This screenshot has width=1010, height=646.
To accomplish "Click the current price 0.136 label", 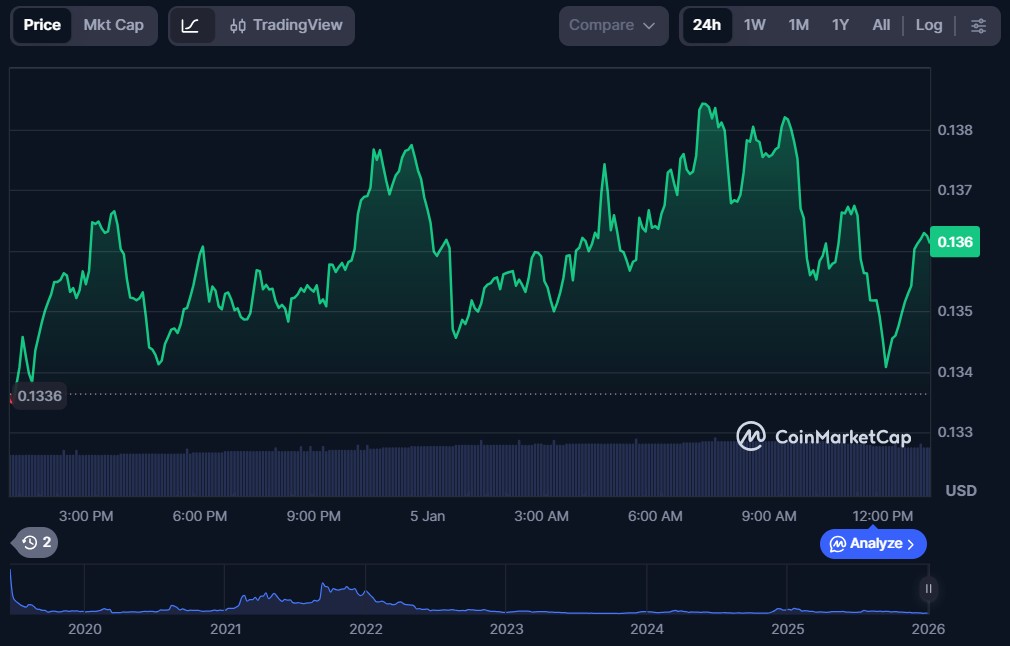I will [x=955, y=242].
